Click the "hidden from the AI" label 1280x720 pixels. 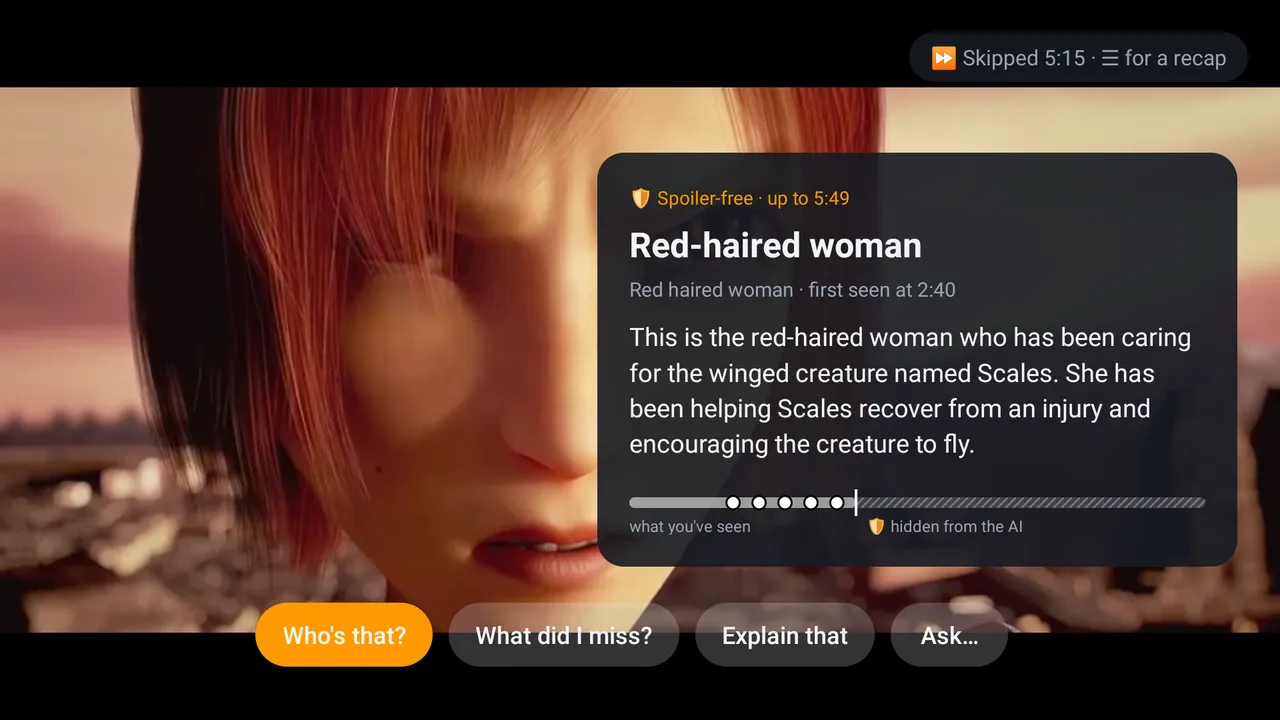pyautogui.click(x=957, y=526)
